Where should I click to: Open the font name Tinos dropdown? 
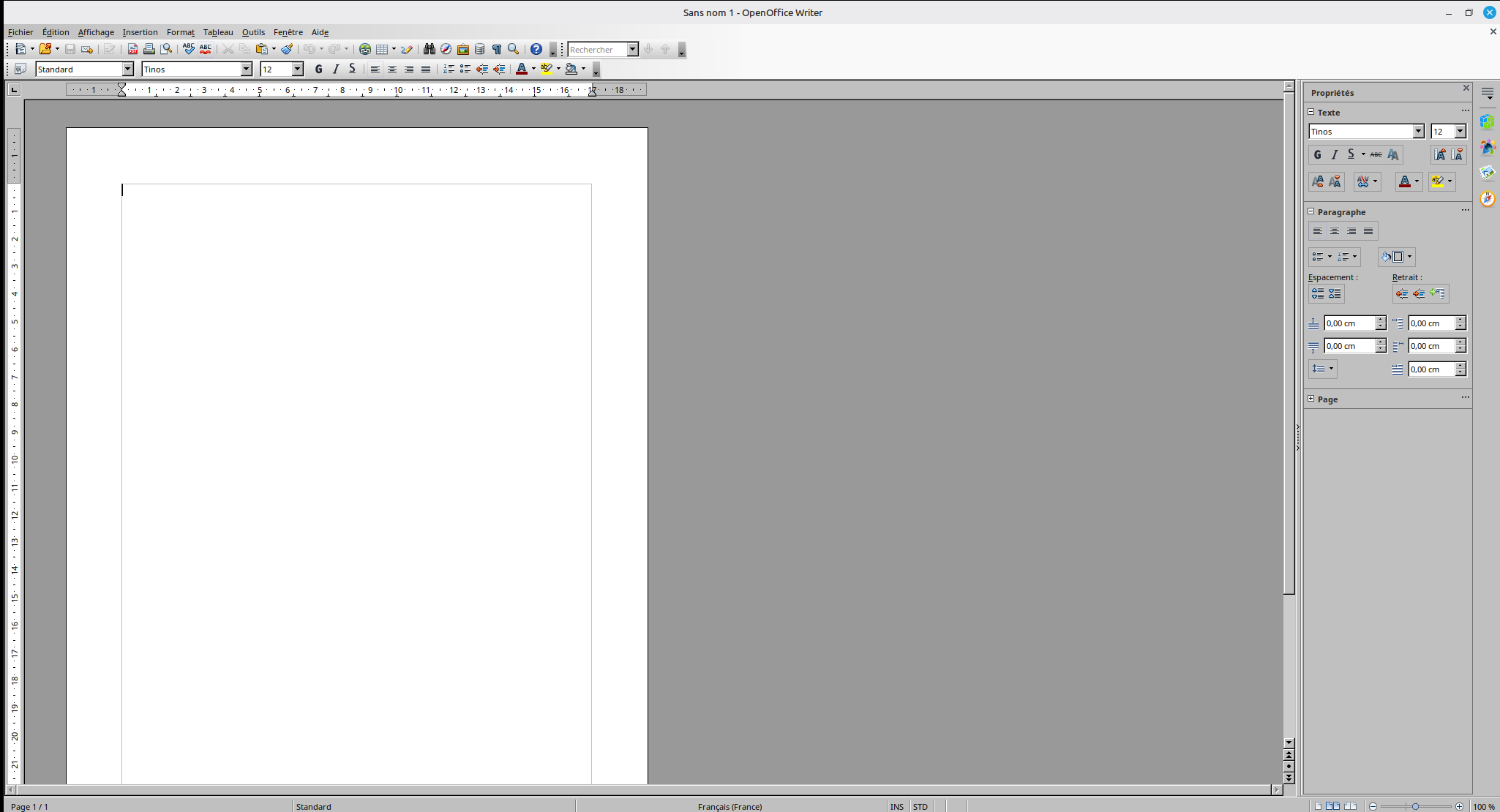pos(247,69)
